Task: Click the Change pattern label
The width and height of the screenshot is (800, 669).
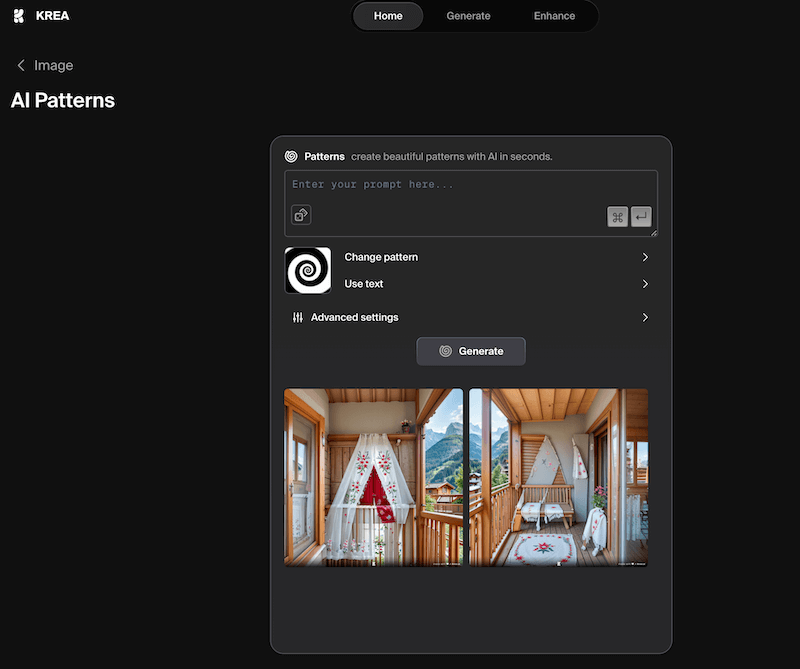Action: click(x=381, y=257)
